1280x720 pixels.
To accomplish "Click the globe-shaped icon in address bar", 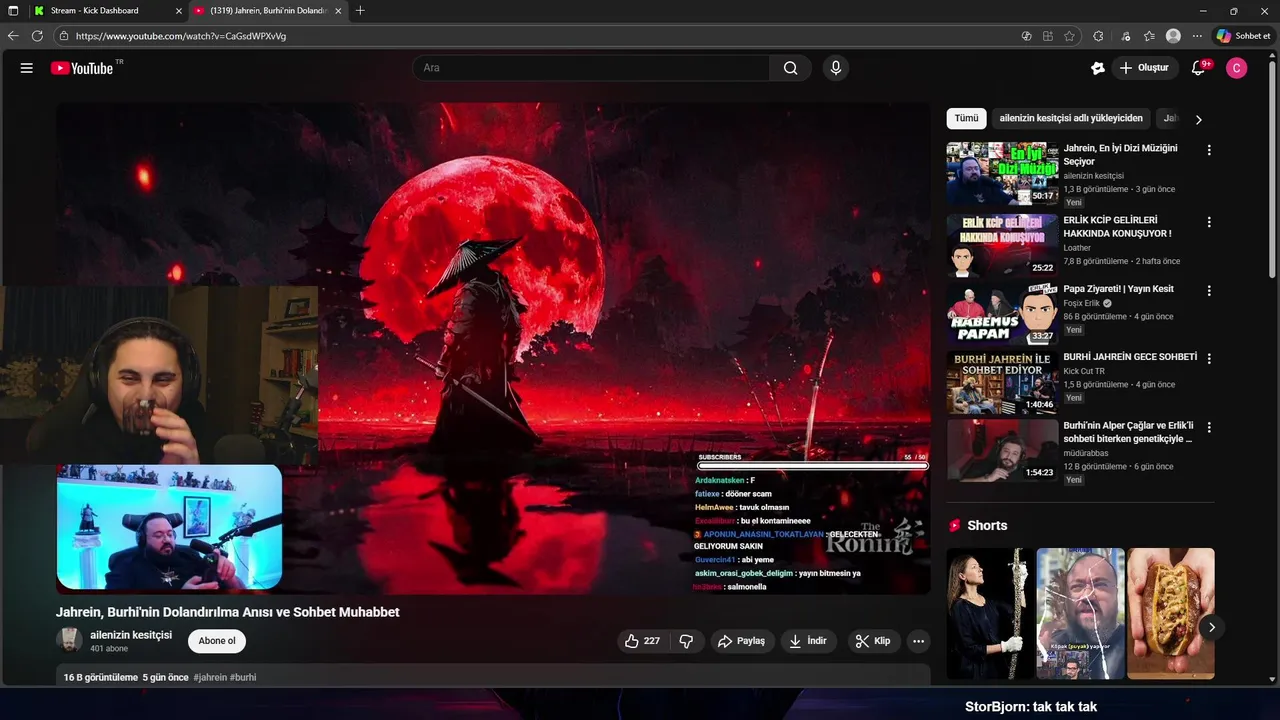I will (x=1026, y=36).
